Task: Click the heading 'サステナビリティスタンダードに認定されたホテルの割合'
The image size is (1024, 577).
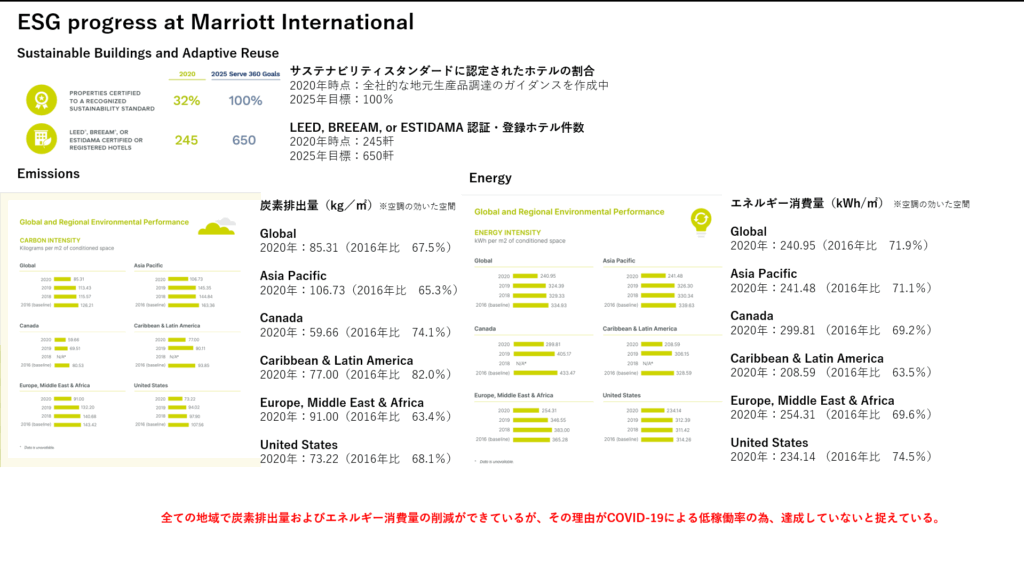Action: click(x=442, y=70)
